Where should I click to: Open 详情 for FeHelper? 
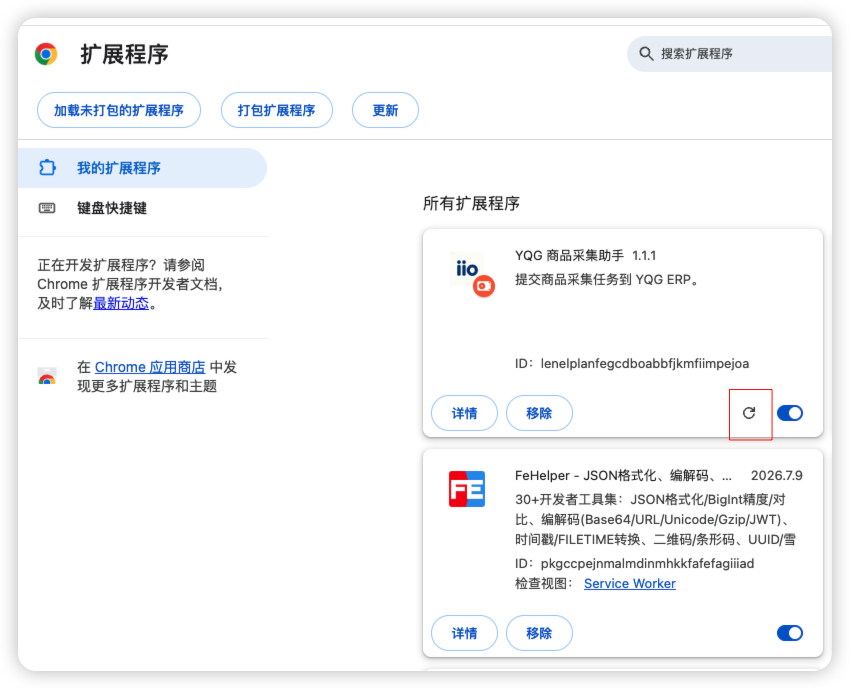[464, 633]
